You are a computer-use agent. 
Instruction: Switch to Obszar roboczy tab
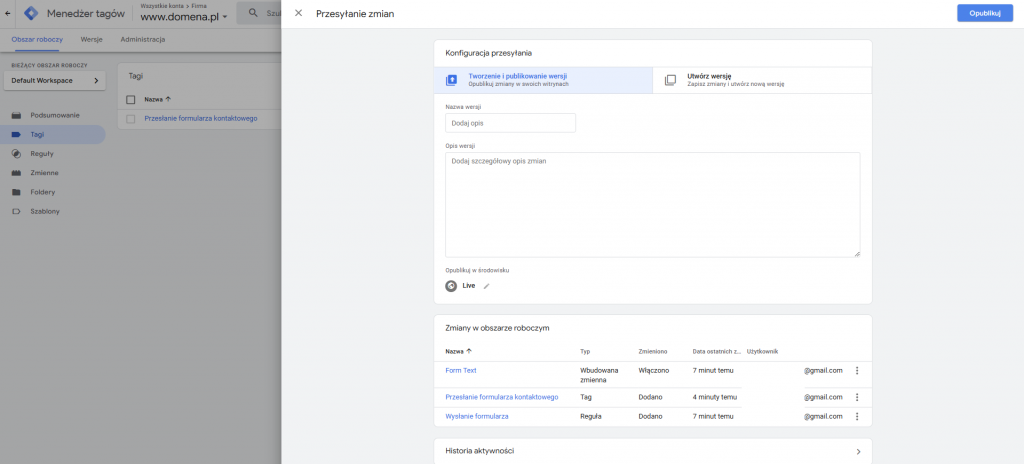37,39
